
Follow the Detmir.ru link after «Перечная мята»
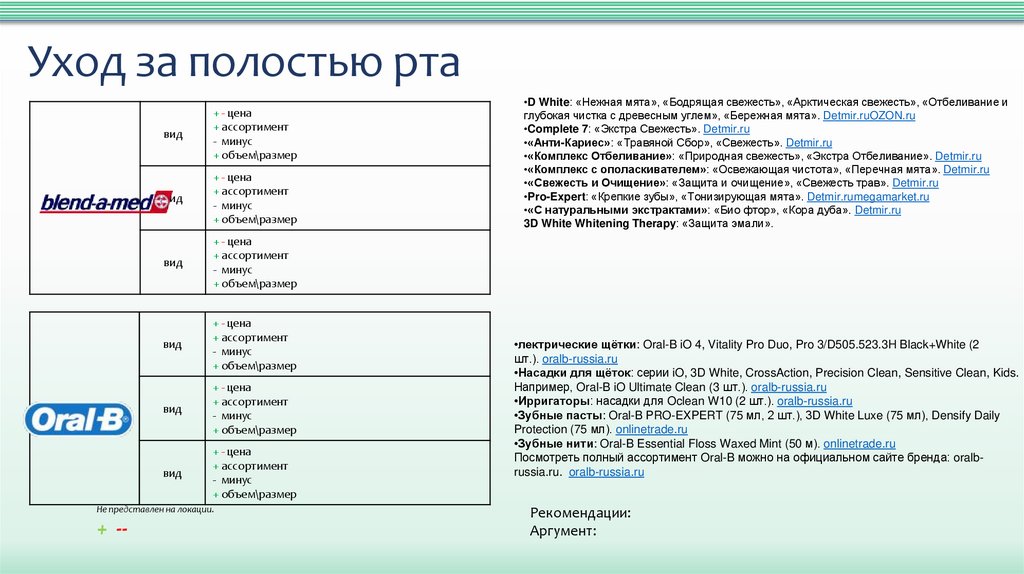point(966,170)
